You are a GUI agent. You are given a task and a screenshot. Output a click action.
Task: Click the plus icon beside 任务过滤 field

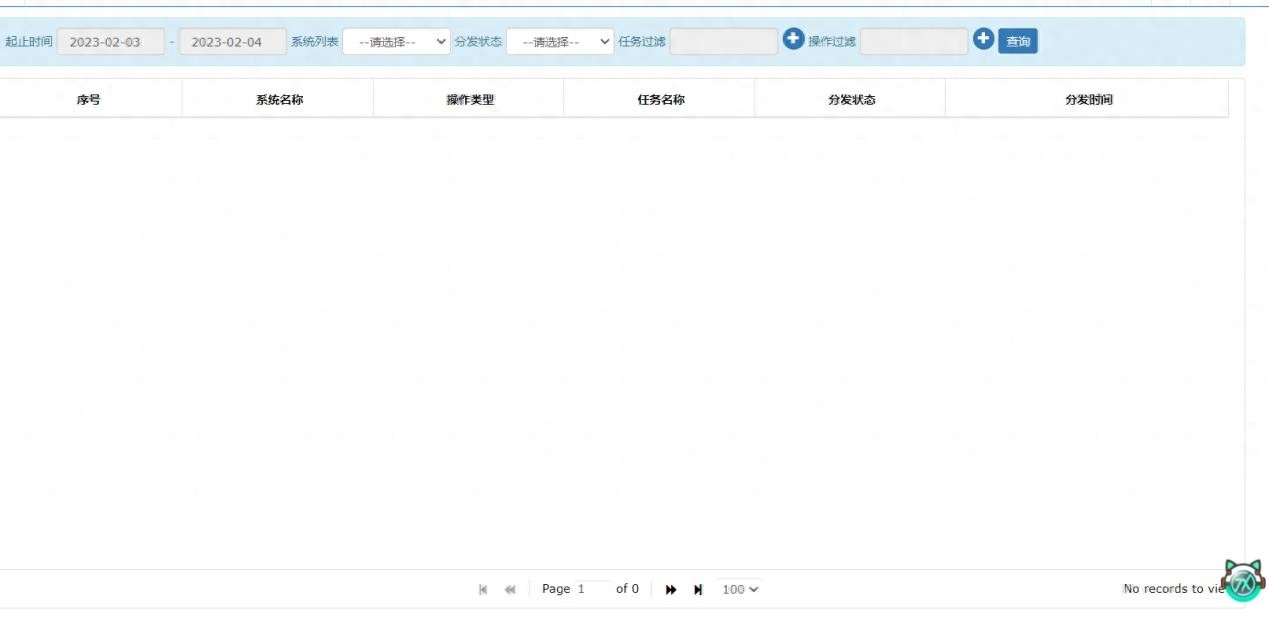pos(793,39)
